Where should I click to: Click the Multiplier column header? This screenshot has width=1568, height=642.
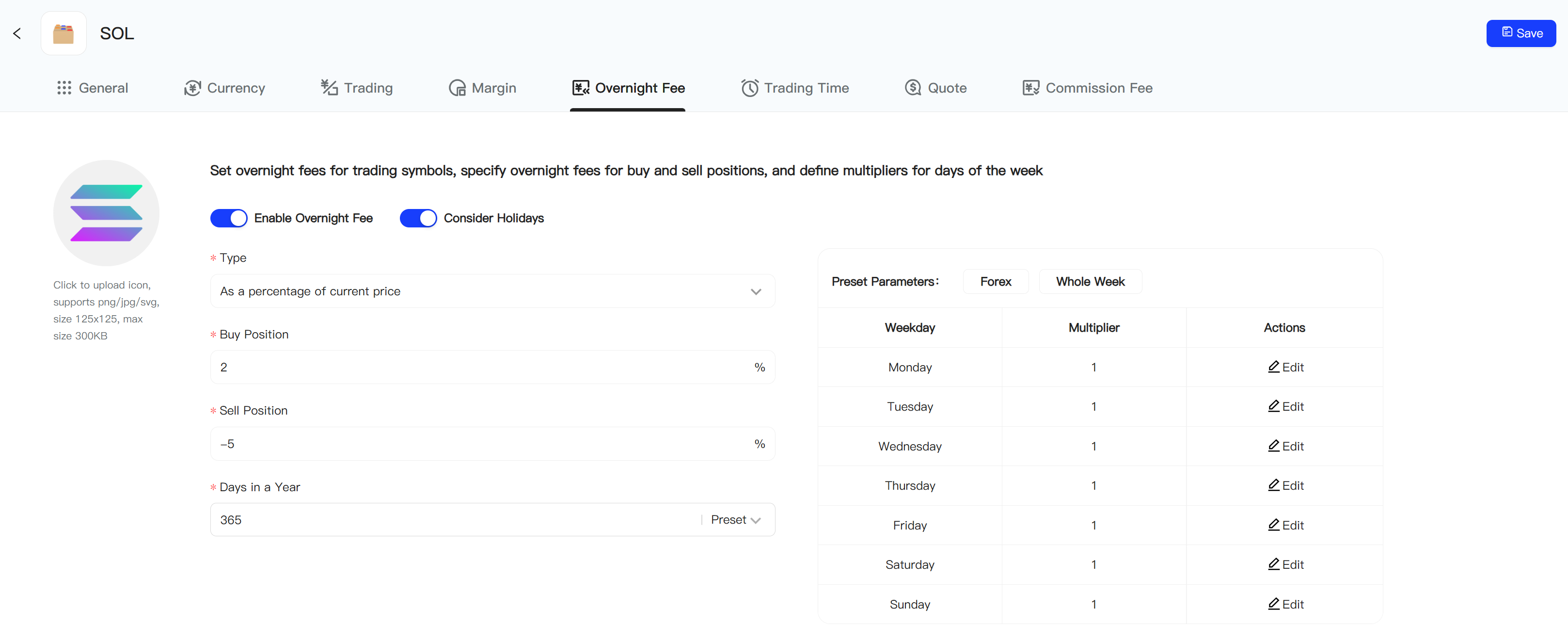(1094, 328)
